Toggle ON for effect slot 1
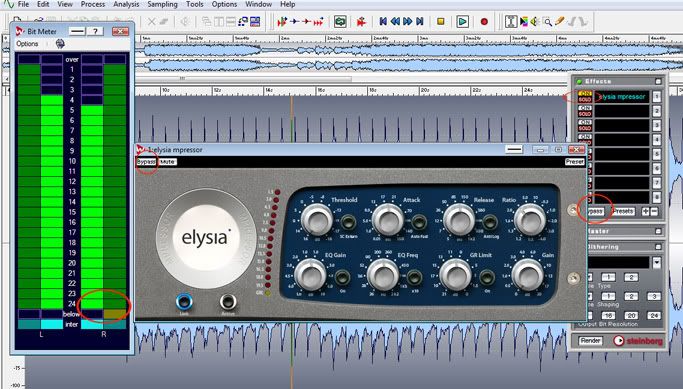This screenshot has height=389, width=683. pos(585,94)
